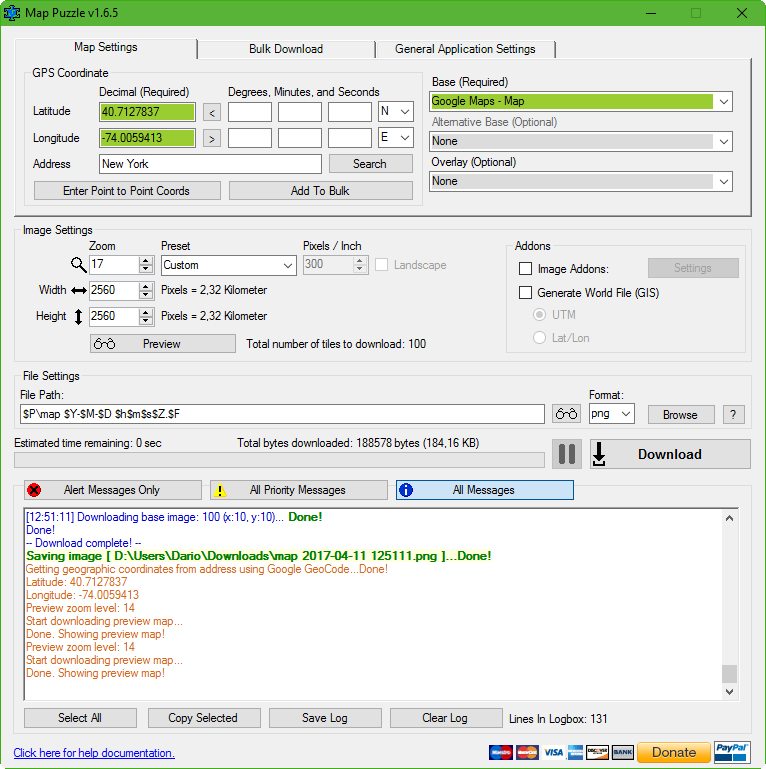Click the question mark help button
Screen dimensions: 766x769
pos(734,414)
